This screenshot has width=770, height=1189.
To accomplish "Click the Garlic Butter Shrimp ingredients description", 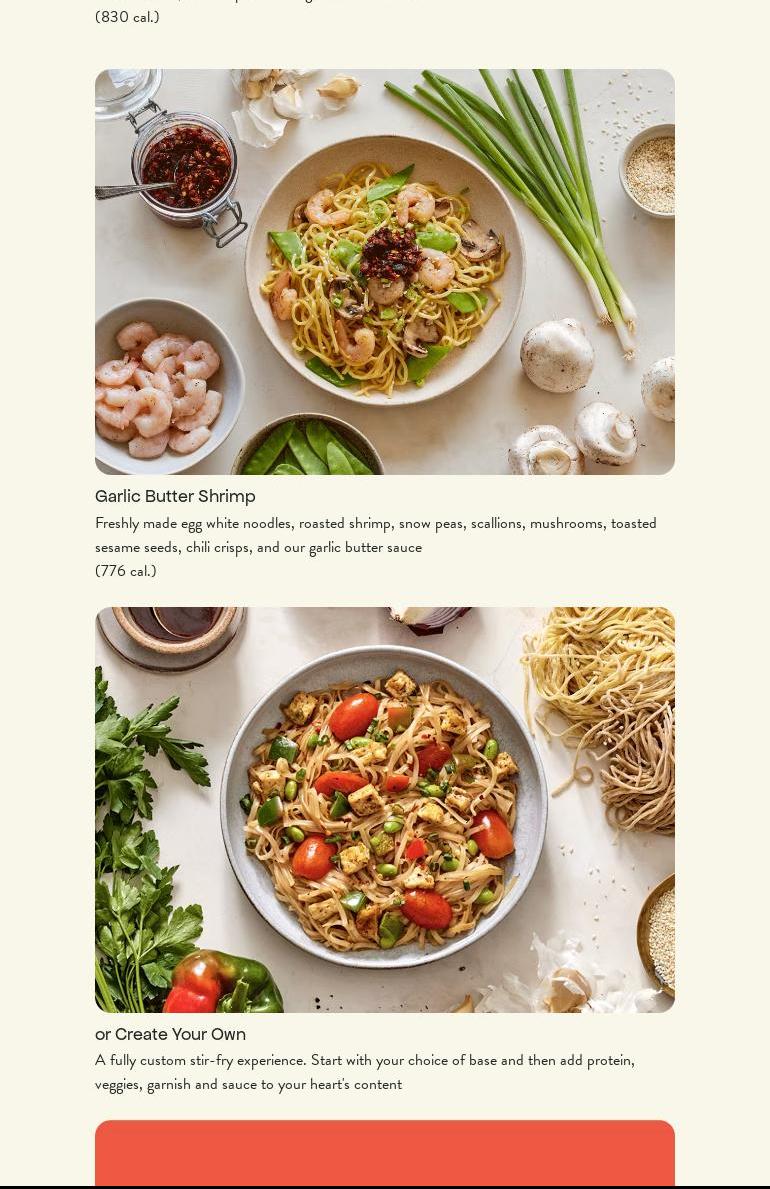I will 376,535.
